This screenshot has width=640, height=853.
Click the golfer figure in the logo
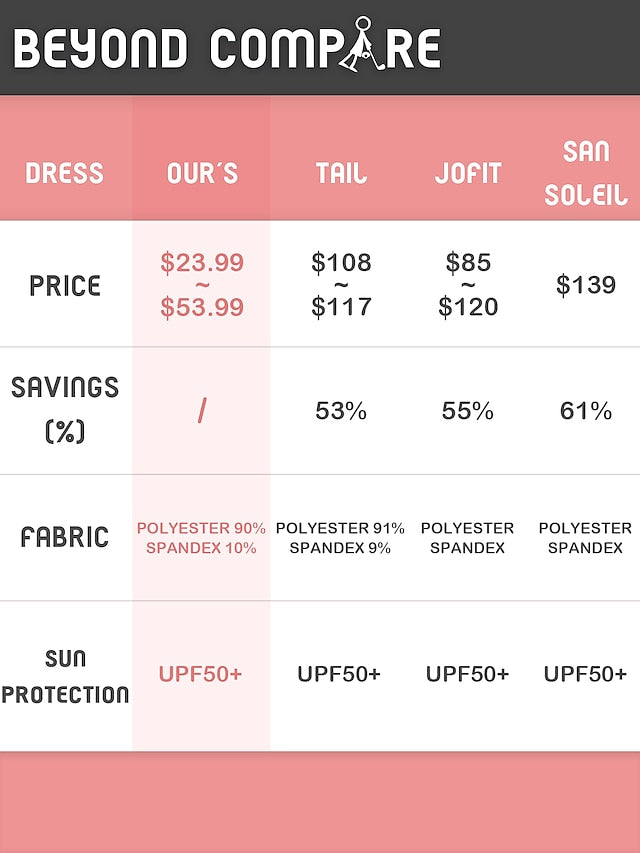tap(358, 45)
